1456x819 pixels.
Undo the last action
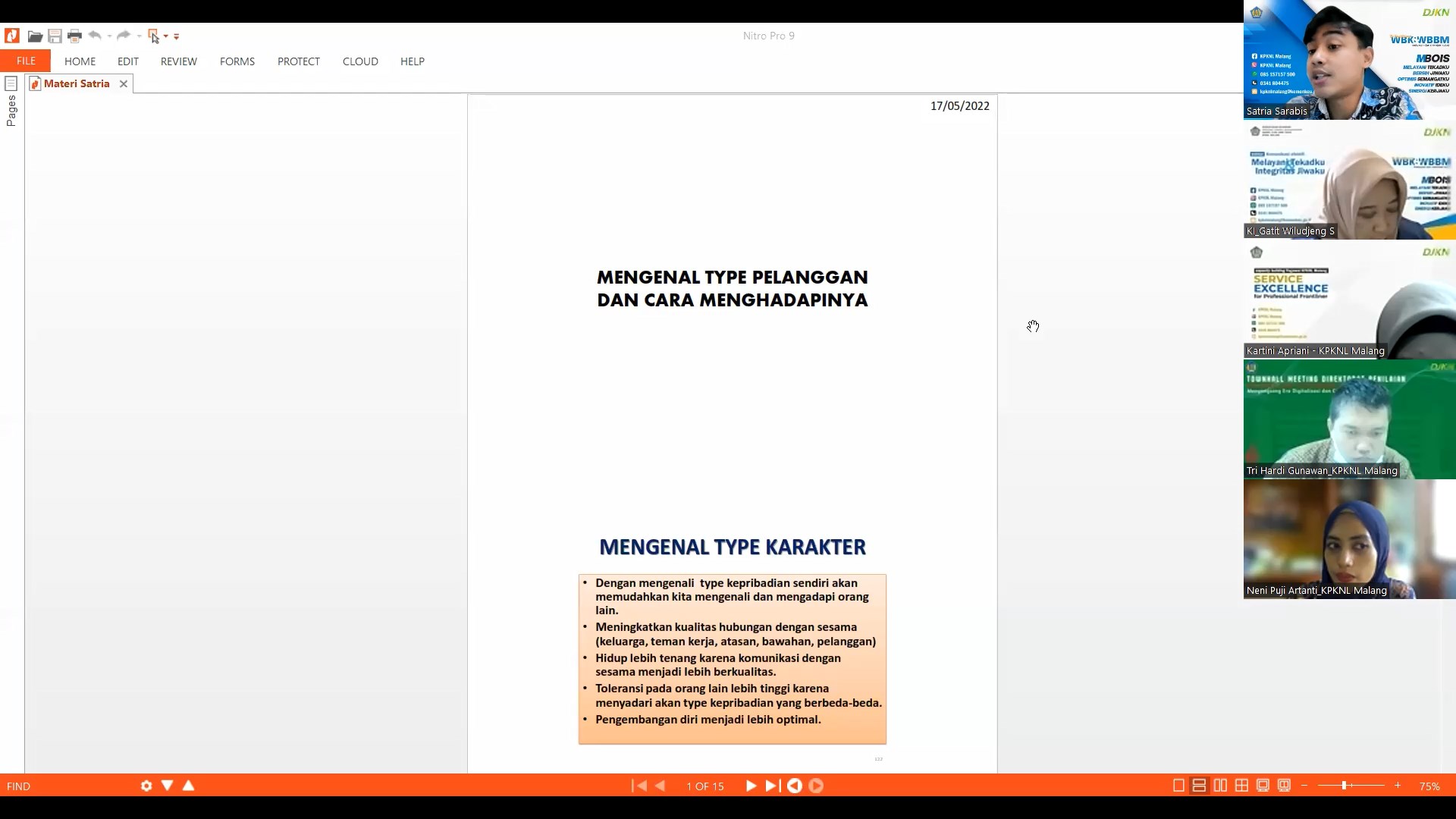tap(95, 36)
